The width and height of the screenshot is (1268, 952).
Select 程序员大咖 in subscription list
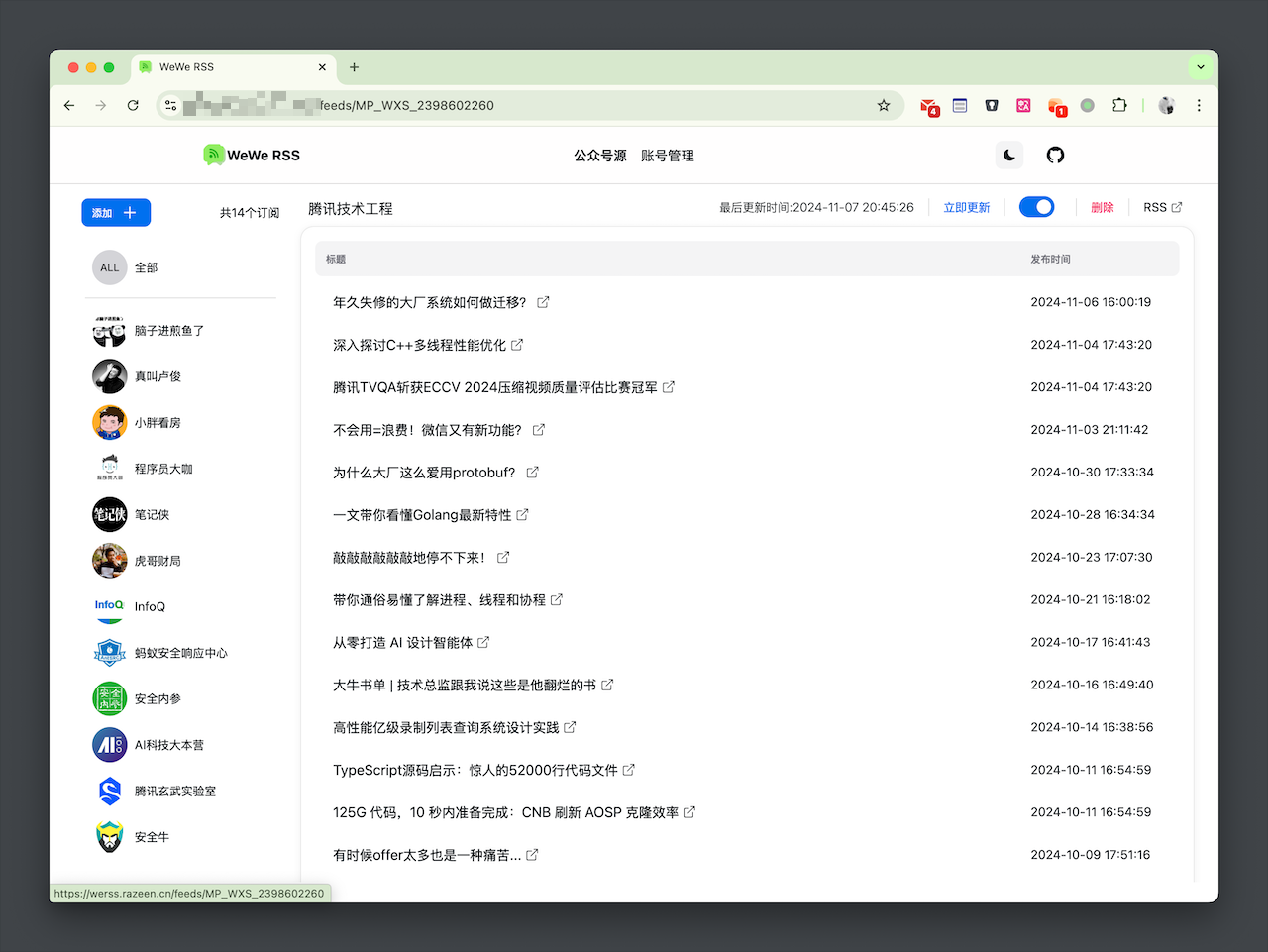[x=163, y=469]
